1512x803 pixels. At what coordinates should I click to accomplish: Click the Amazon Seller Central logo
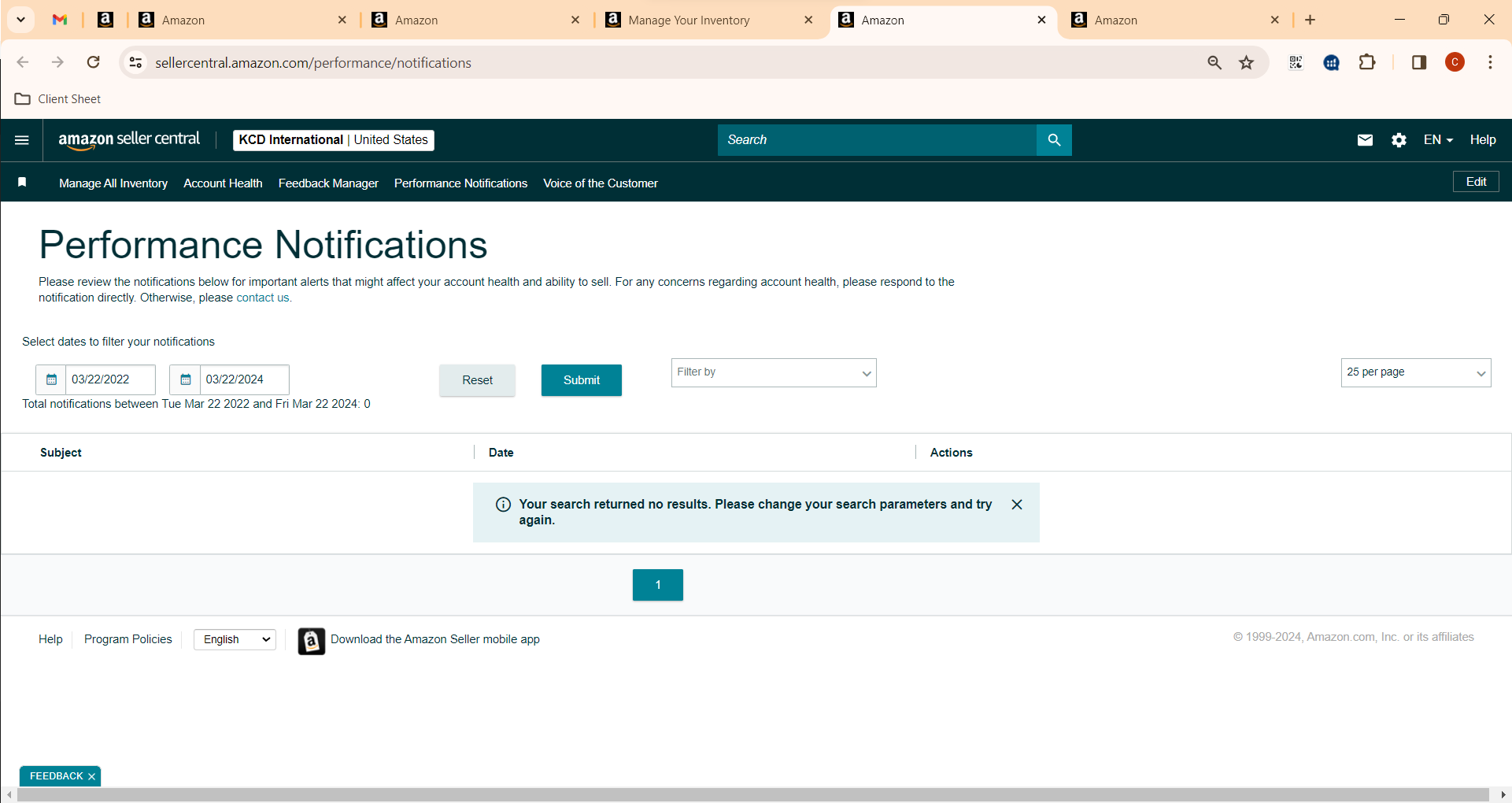pos(129,139)
